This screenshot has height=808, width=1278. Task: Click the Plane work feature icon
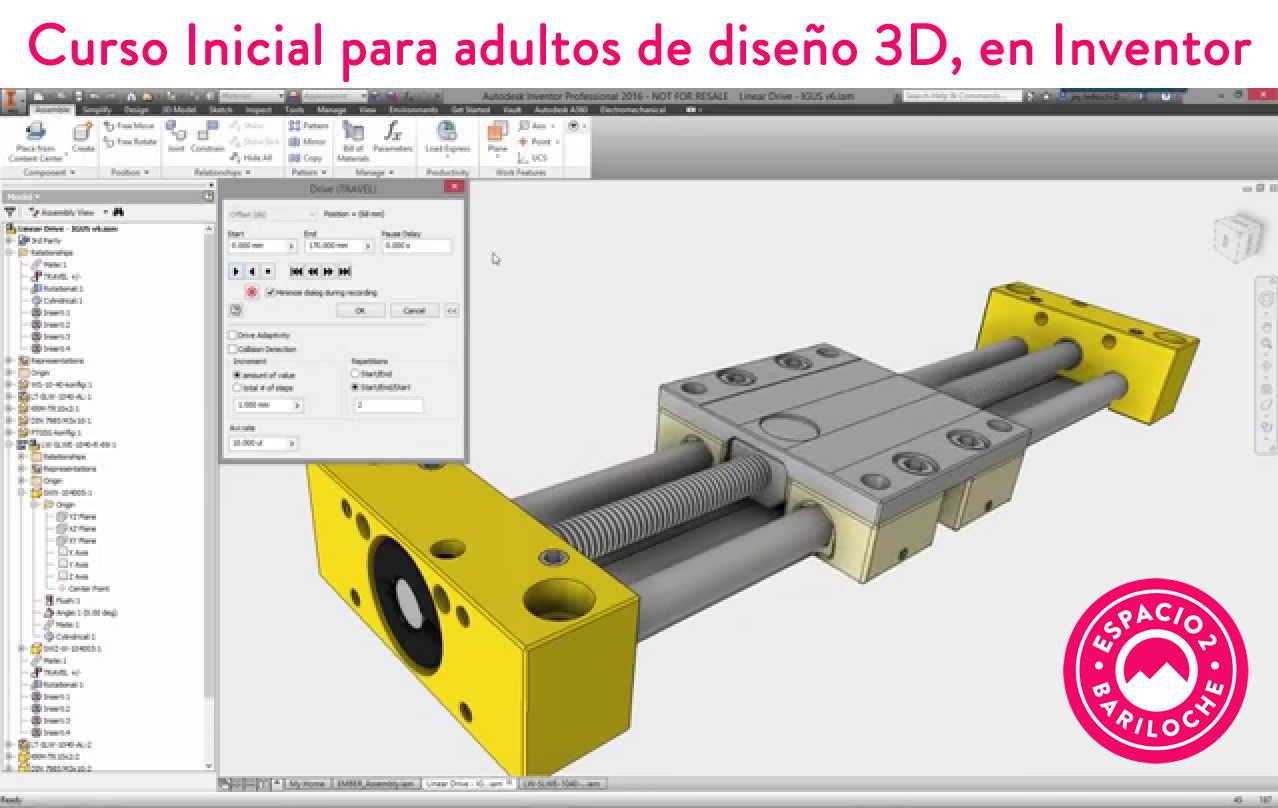497,131
